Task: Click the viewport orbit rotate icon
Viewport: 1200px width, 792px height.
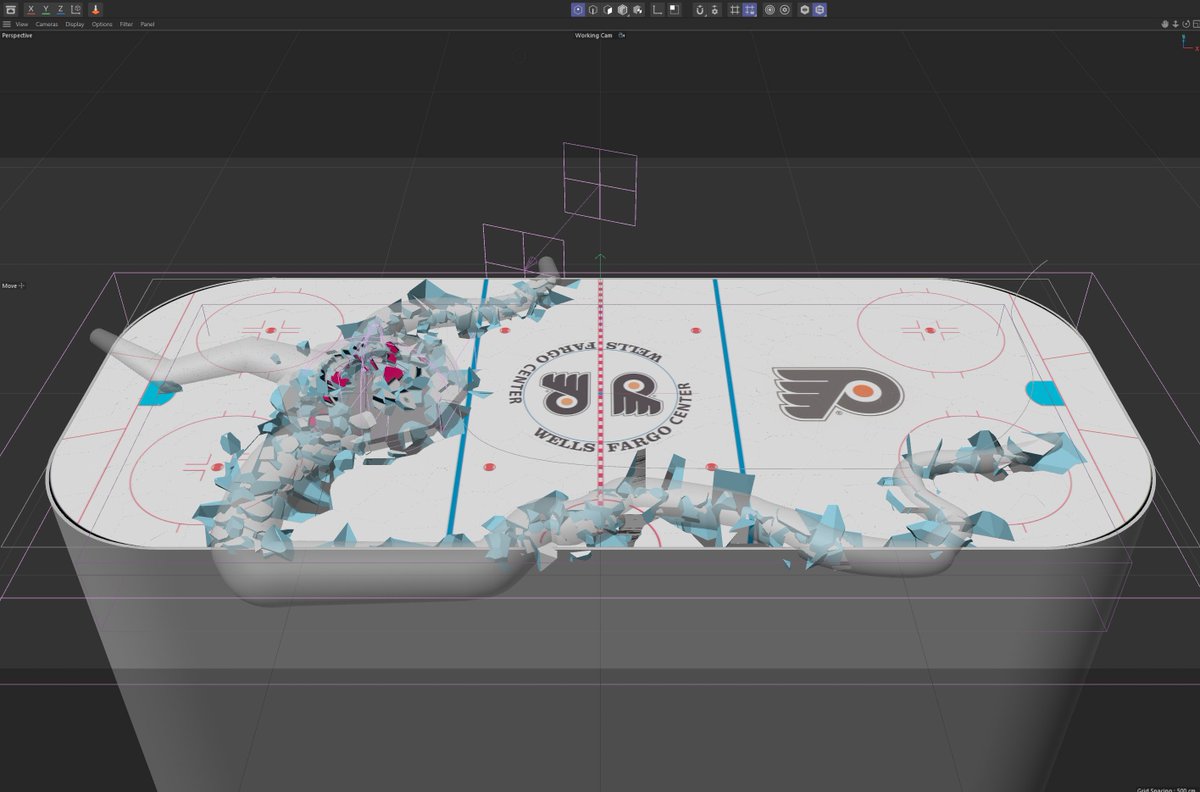Action: (x=1184, y=24)
